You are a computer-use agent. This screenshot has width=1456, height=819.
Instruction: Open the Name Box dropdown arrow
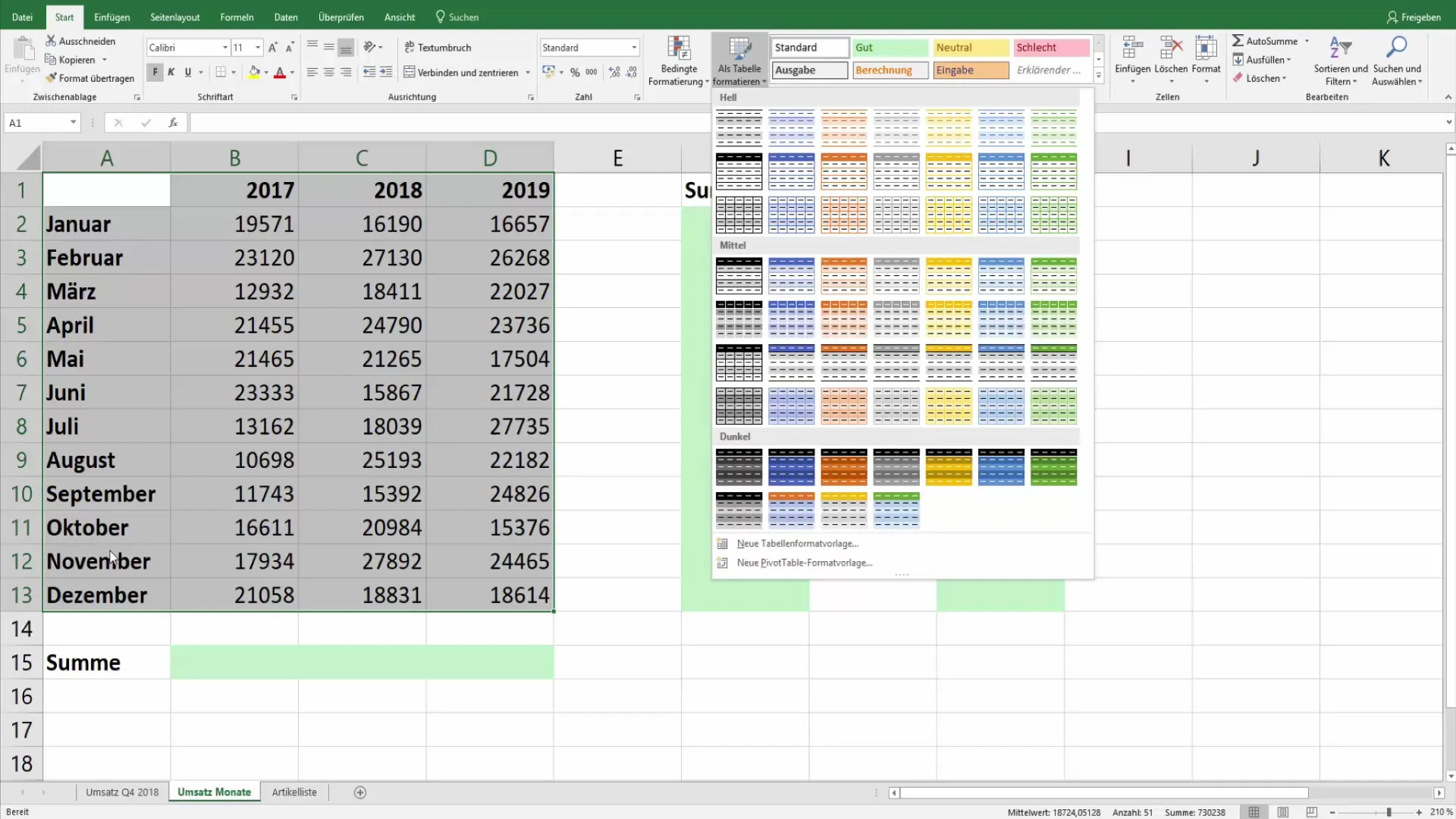73,123
